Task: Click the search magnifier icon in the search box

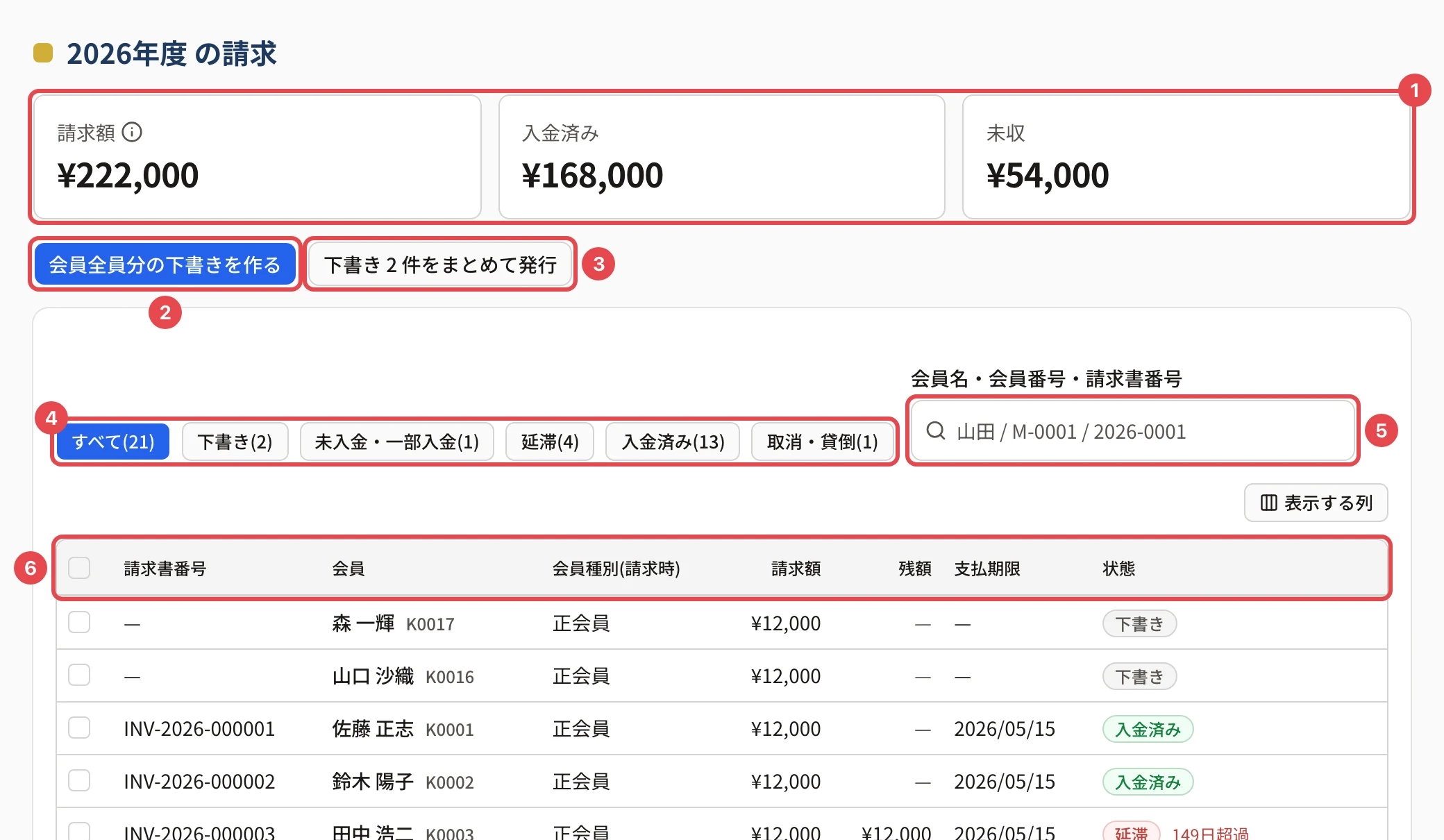Action: coord(936,431)
